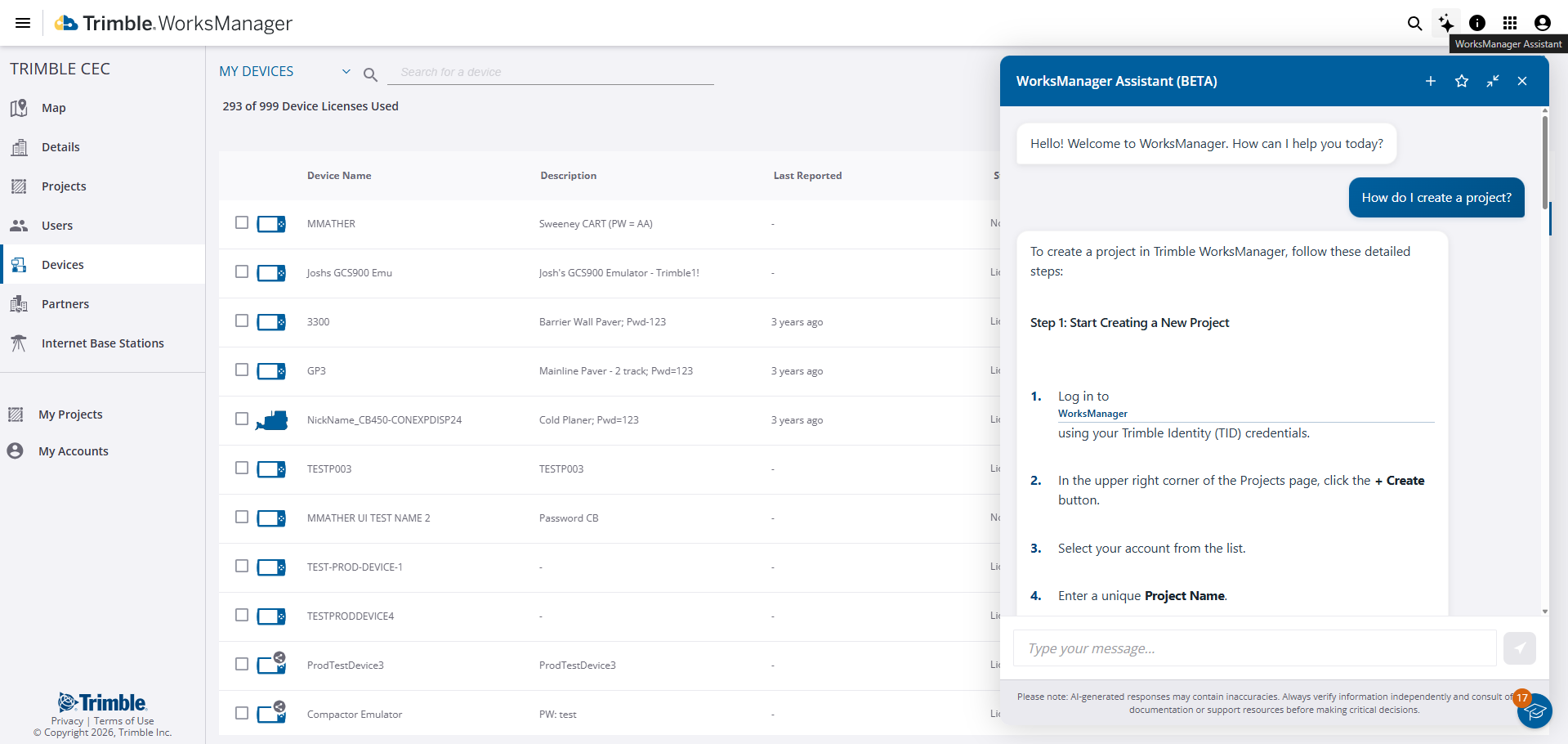Click the NickName_CB450 machine icon
The image size is (1568, 744).
(x=271, y=420)
